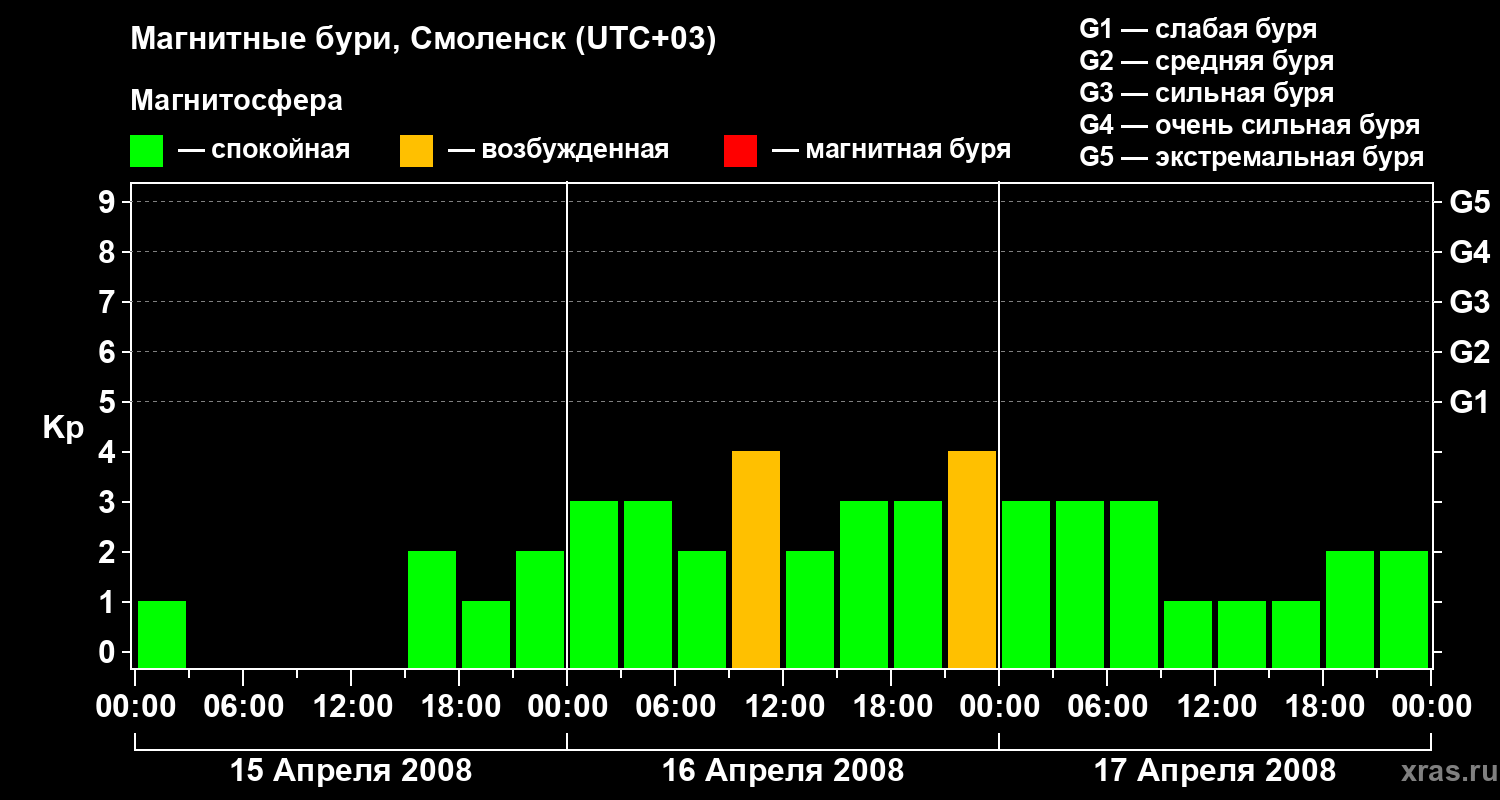Click the green bar at 15:00–18:00 on 15 April
This screenshot has height=800, width=1500.
pos(432,610)
